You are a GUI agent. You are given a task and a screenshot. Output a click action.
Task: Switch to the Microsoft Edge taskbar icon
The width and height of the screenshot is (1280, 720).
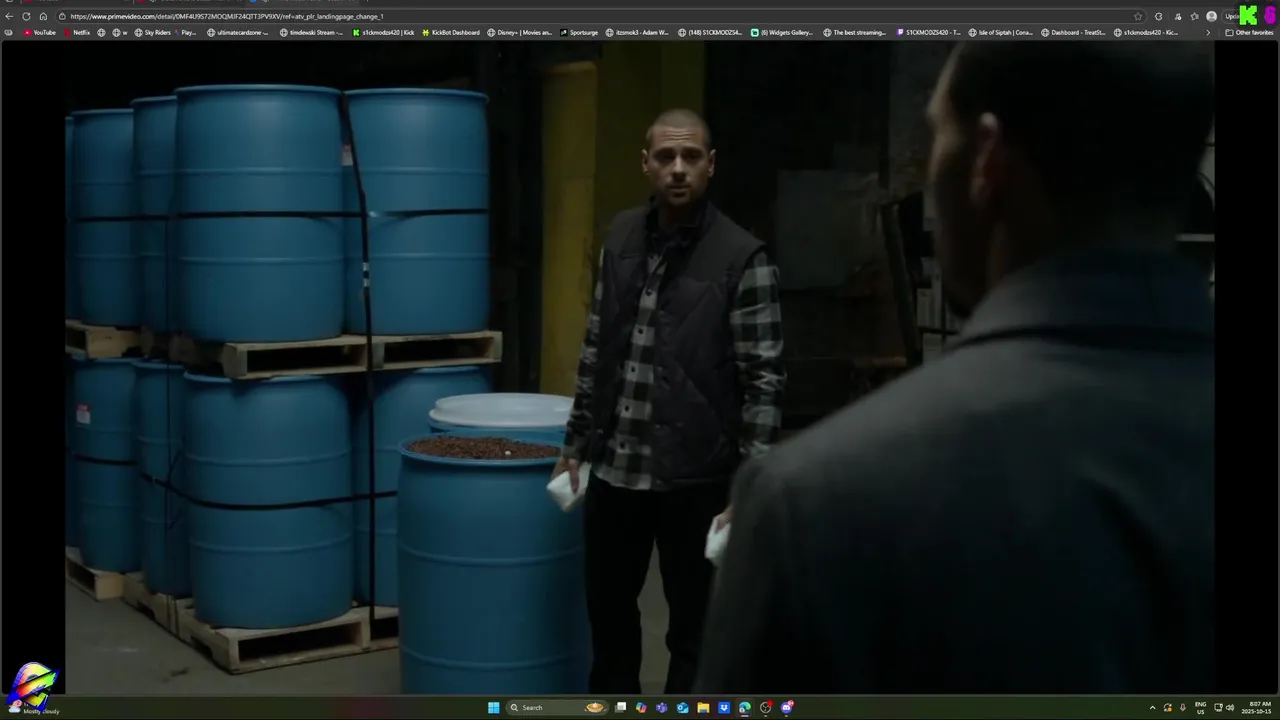745,708
